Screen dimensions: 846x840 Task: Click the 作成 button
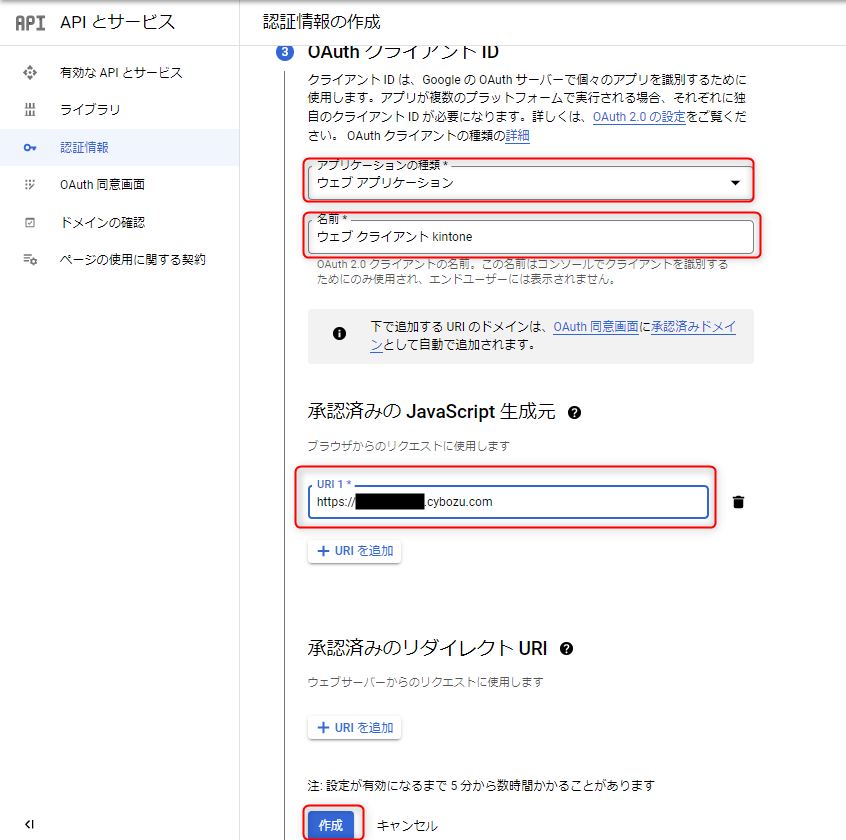[x=330, y=825]
